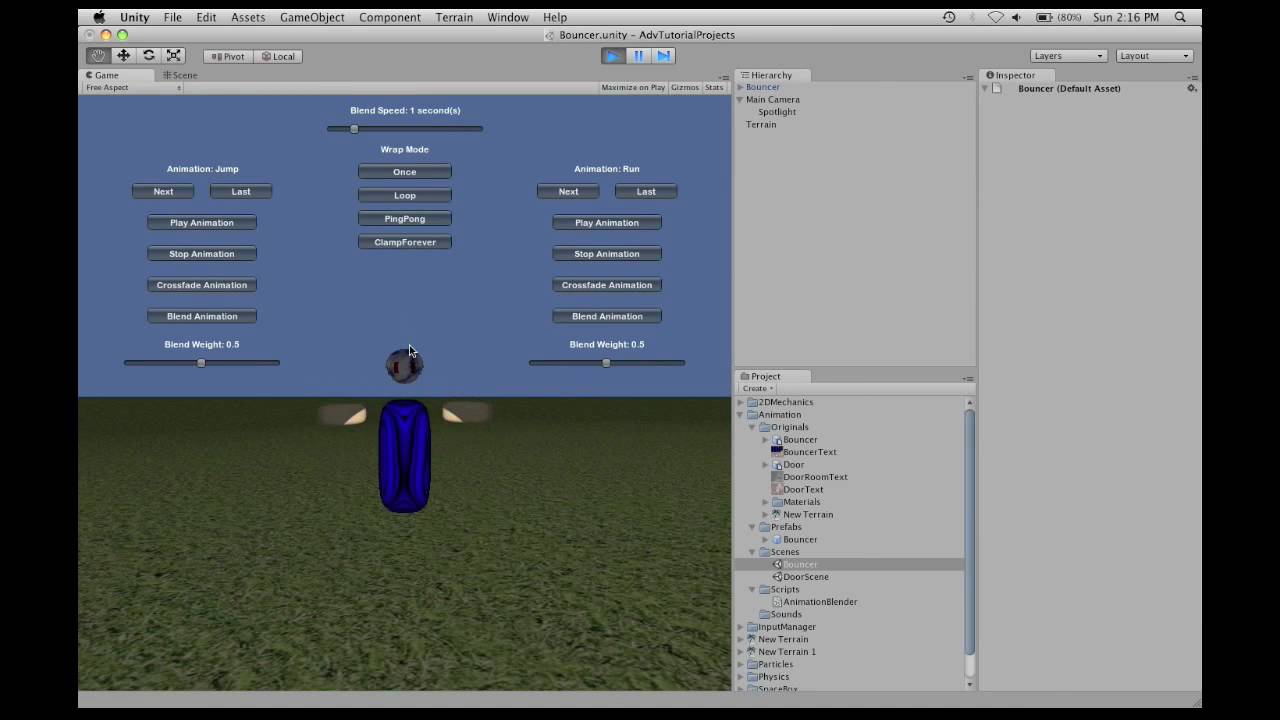Toggle Maximize on Play
The height and width of the screenshot is (720, 1280).
coord(633,87)
